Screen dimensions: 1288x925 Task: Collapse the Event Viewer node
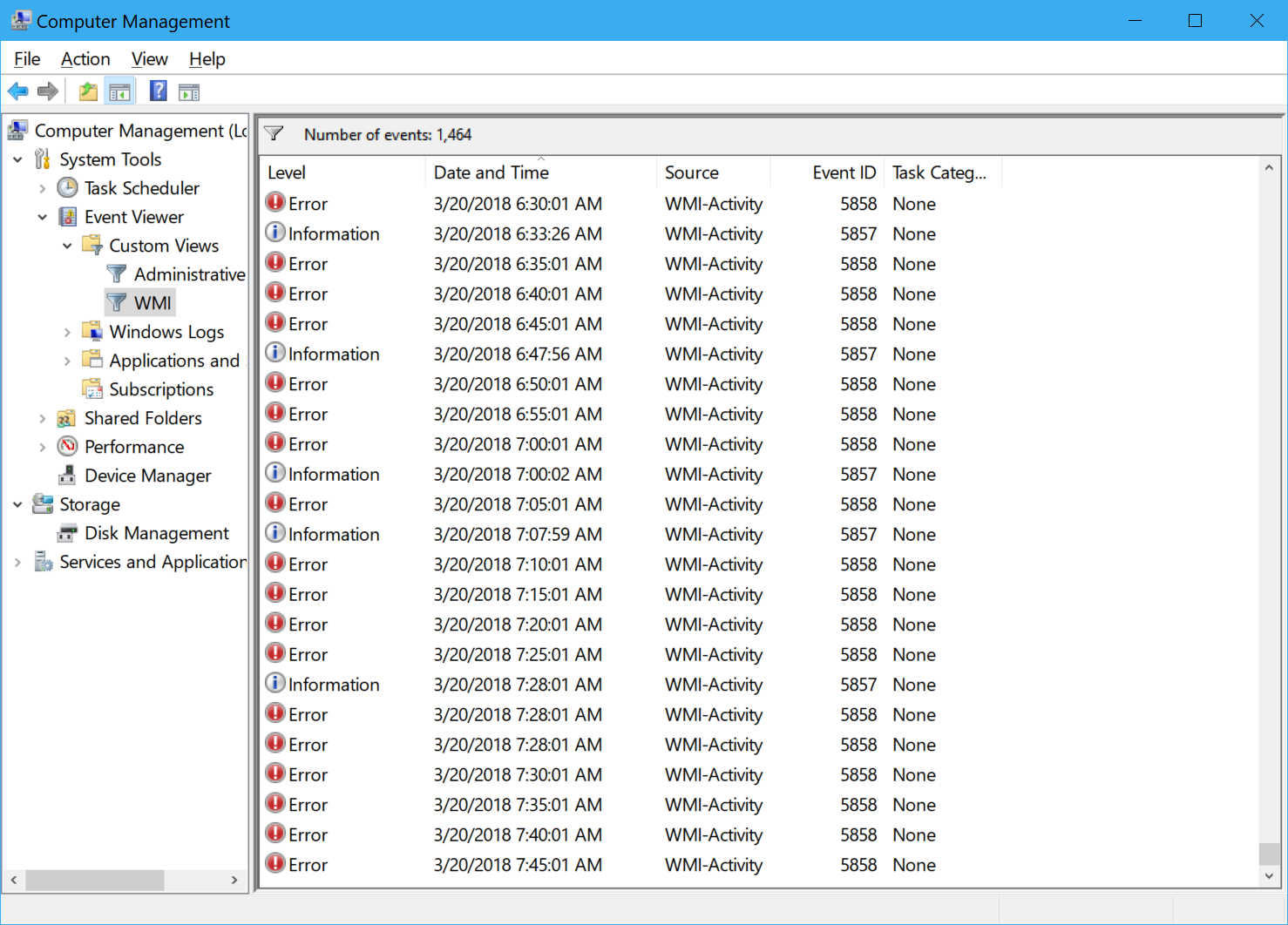pyautogui.click(x=43, y=217)
